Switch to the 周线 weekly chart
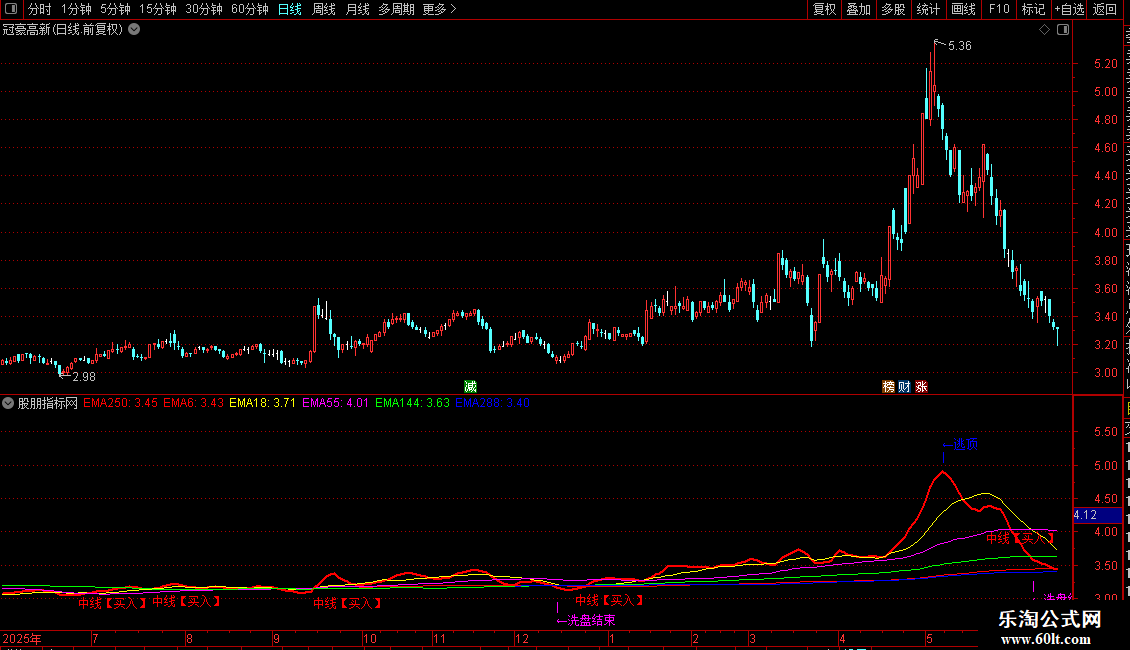The image size is (1130, 650). click(x=324, y=9)
